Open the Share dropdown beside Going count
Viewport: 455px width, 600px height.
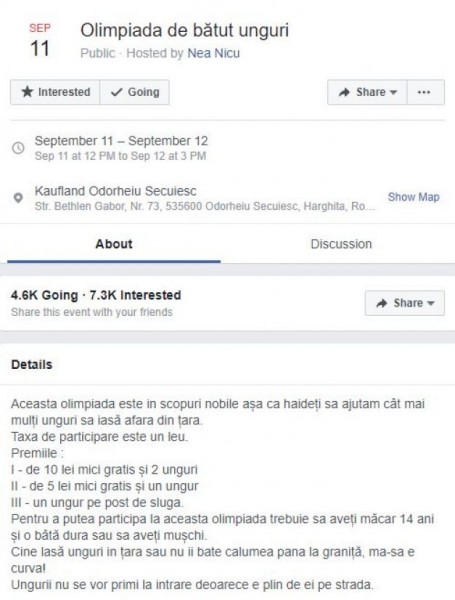click(405, 303)
